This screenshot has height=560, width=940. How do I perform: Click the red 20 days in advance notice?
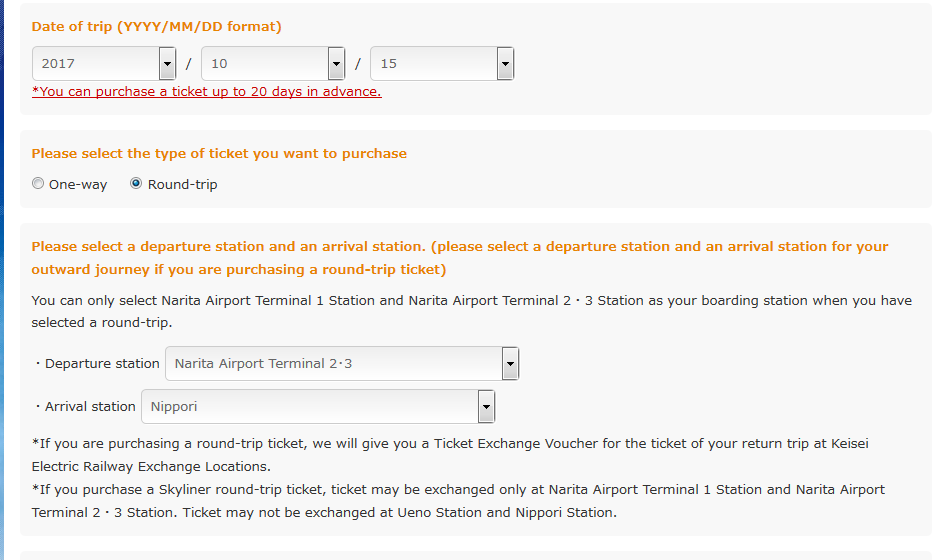click(206, 92)
